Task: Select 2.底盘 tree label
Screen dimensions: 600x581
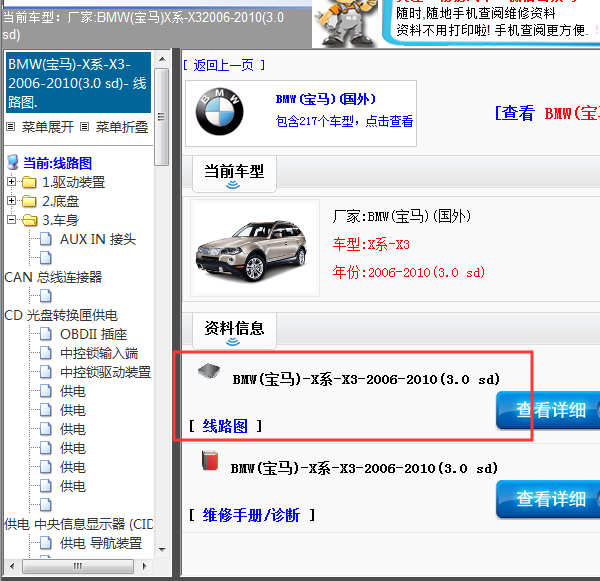Action: [60, 201]
